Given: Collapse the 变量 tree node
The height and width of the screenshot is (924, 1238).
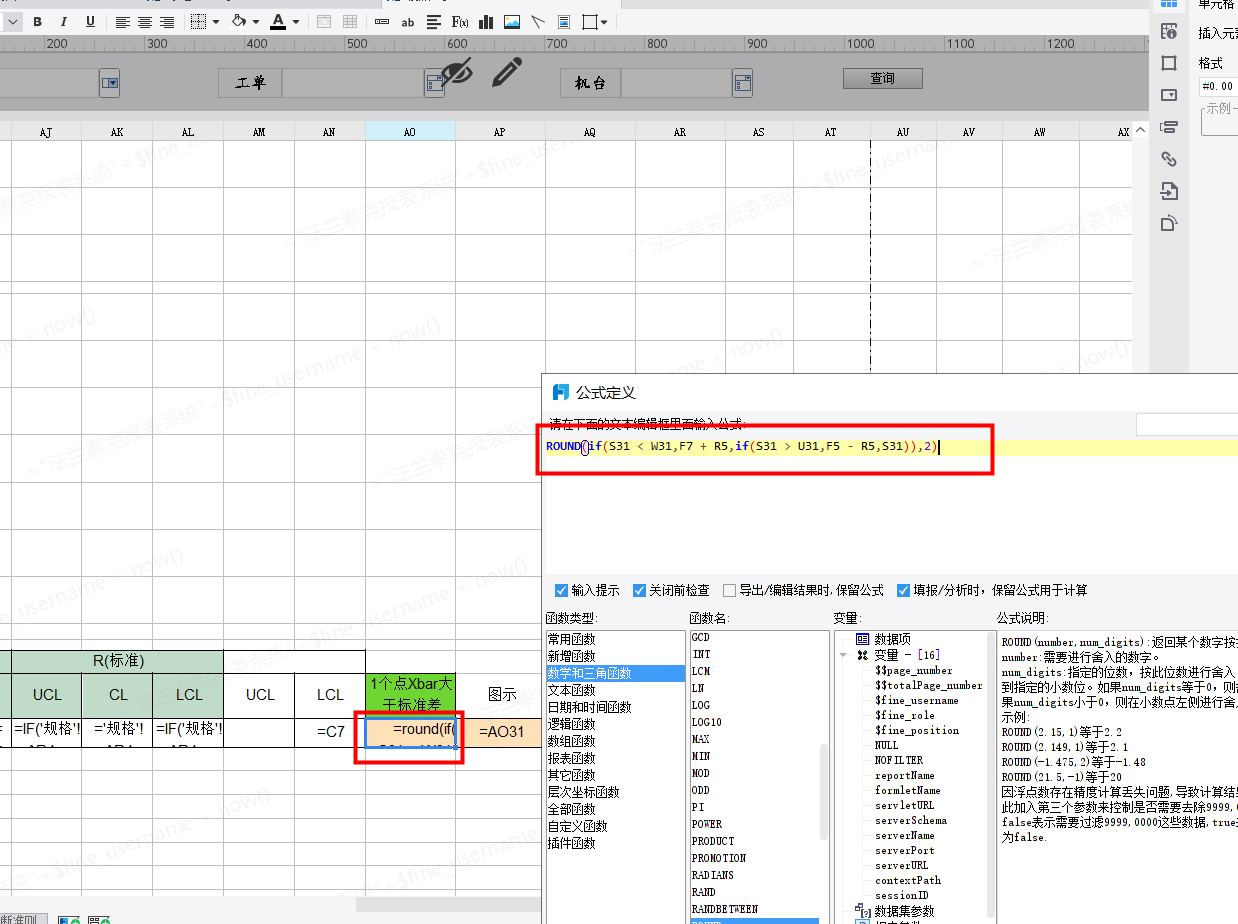Looking at the screenshot, I should (843, 655).
